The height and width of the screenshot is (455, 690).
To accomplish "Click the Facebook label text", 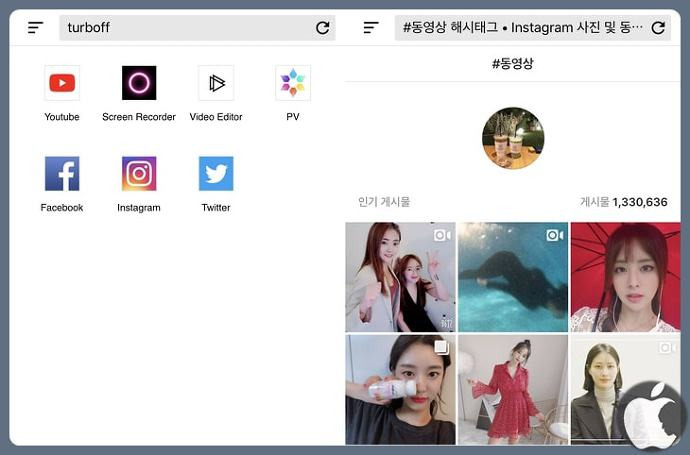I will (62, 207).
